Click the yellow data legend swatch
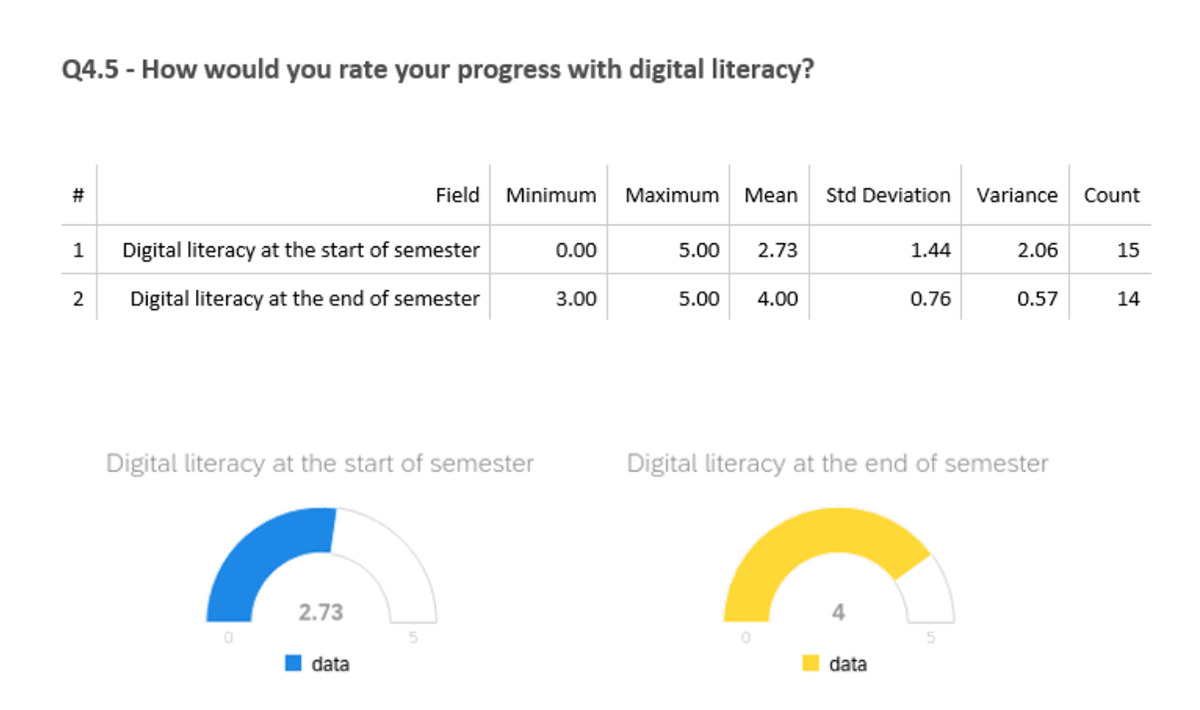The height and width of the screenshot is (710, 1200). pos(811,664)
